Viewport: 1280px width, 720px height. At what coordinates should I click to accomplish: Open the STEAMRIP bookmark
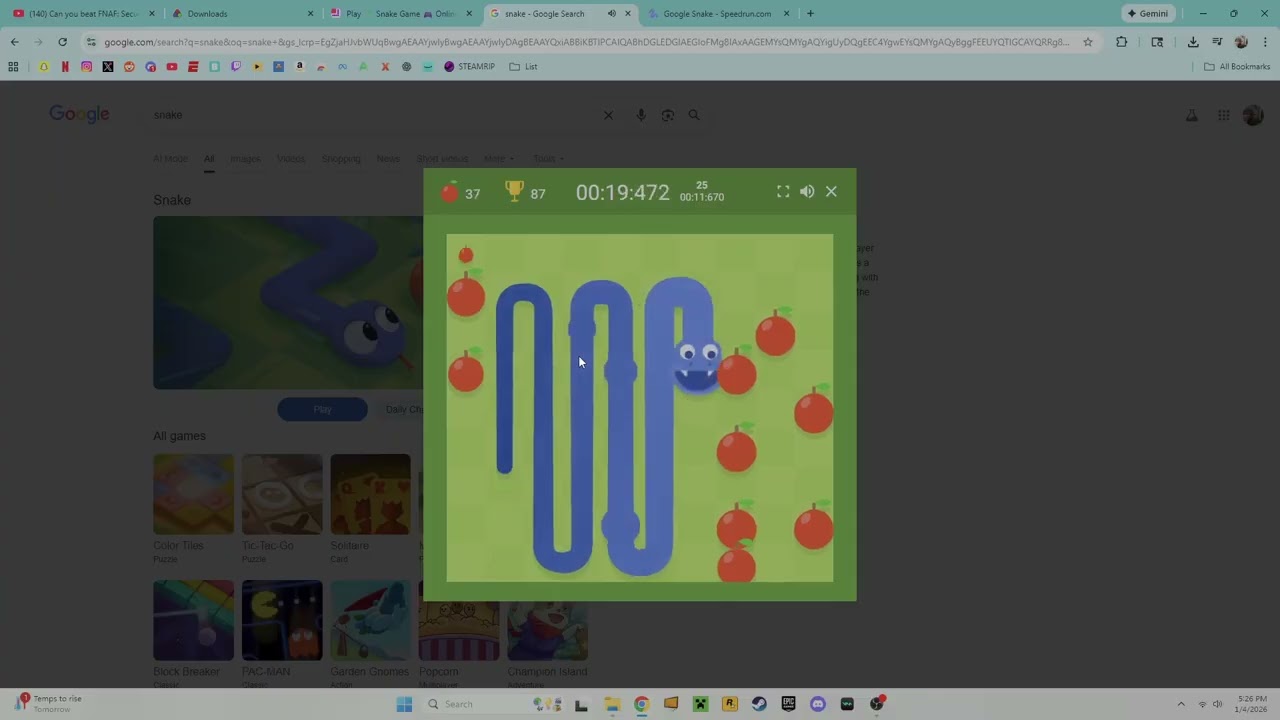(x=469, y=67)
